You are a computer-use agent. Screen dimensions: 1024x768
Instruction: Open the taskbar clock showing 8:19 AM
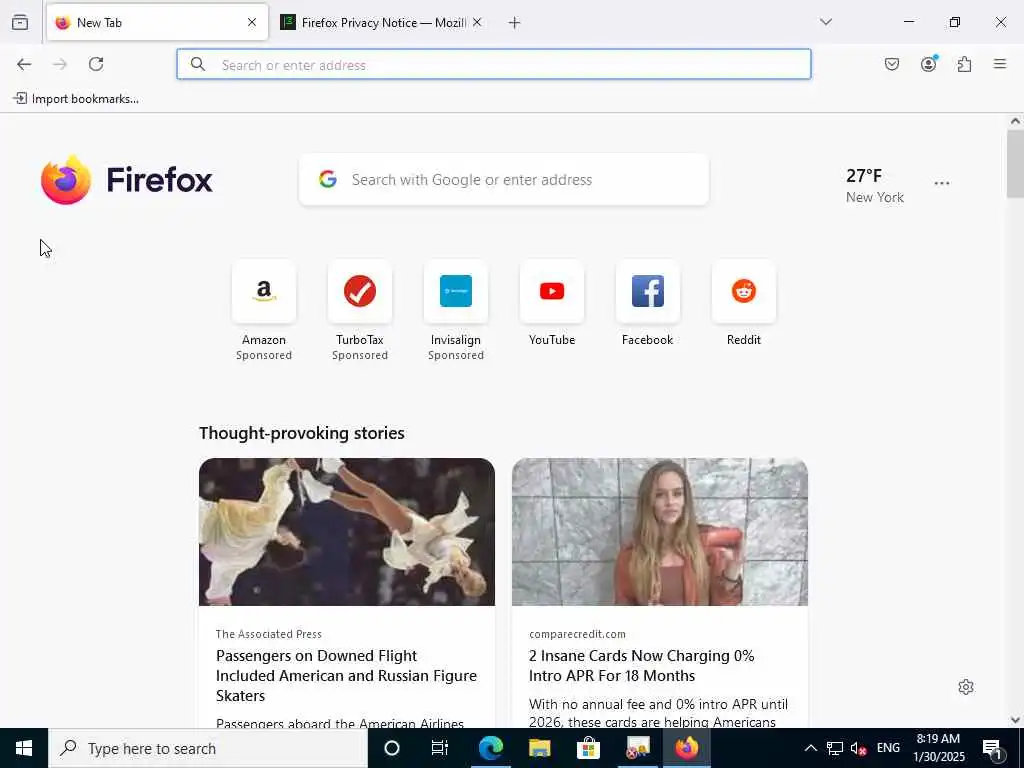tap(938, 748)
